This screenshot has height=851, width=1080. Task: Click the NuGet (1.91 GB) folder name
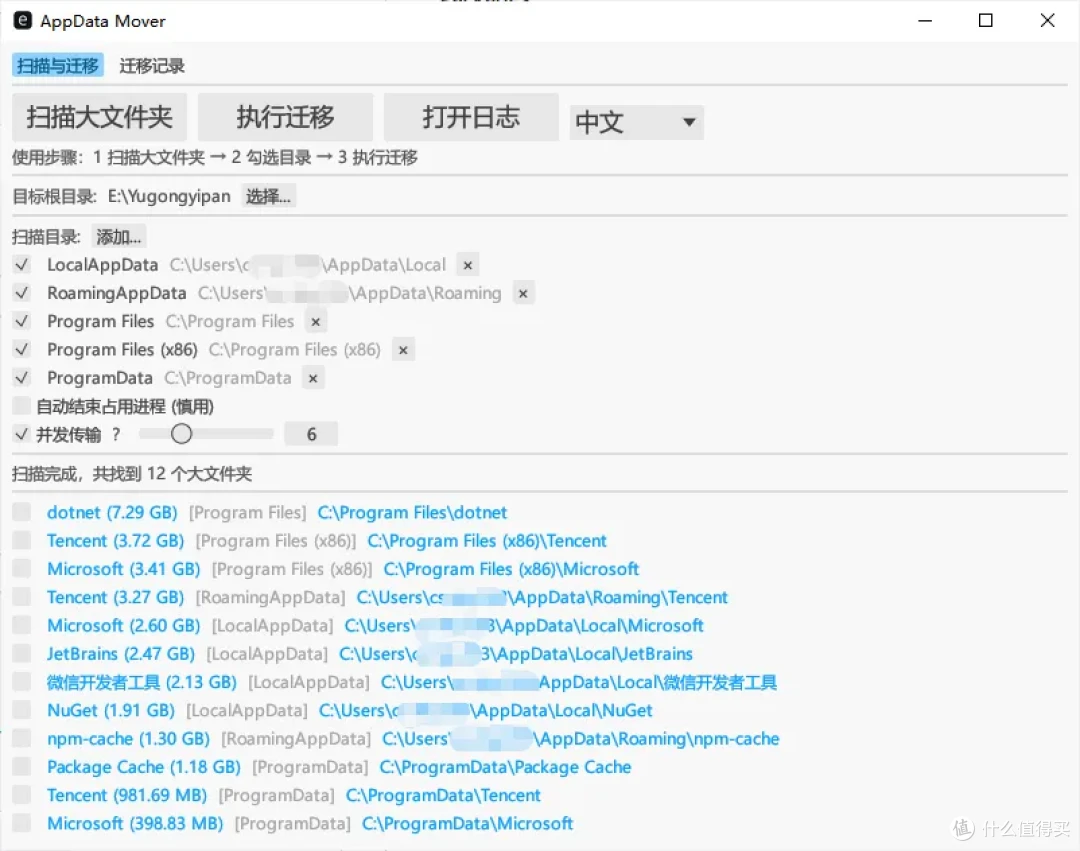click(x=110, y=710)
